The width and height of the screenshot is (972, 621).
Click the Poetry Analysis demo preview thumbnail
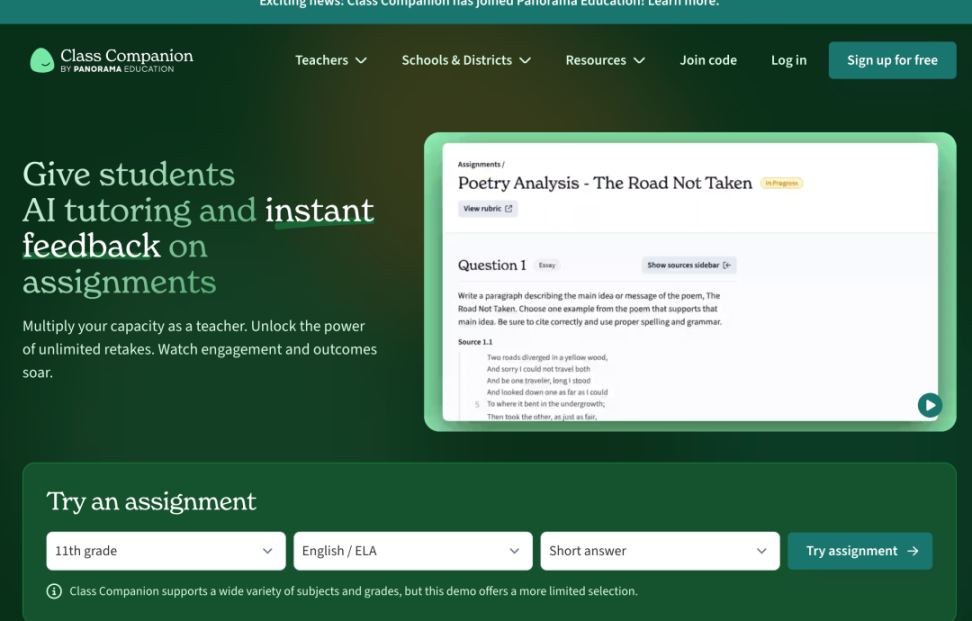pos(690,282)
